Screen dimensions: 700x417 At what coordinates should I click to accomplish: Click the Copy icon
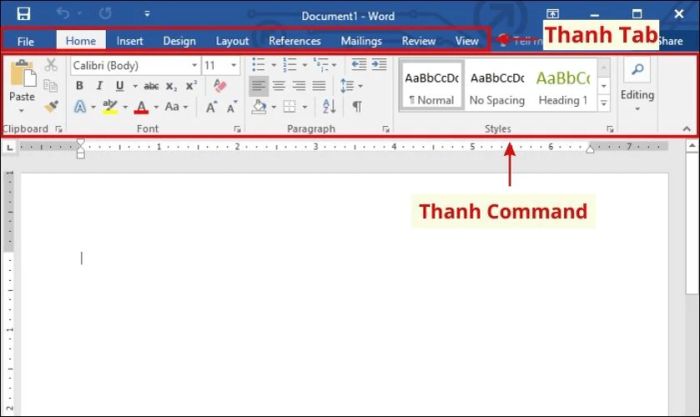click(50, 86)
